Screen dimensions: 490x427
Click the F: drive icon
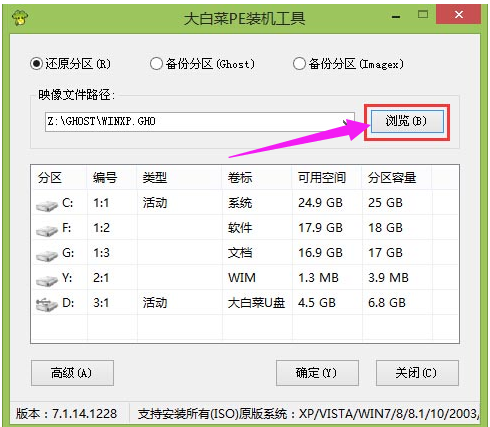[x=47, y=230]
